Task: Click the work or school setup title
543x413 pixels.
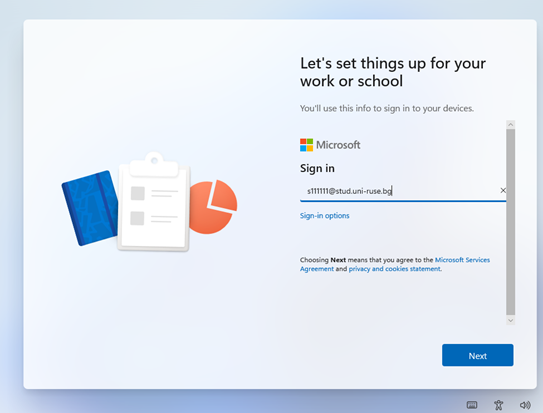Action: (393, 72)
